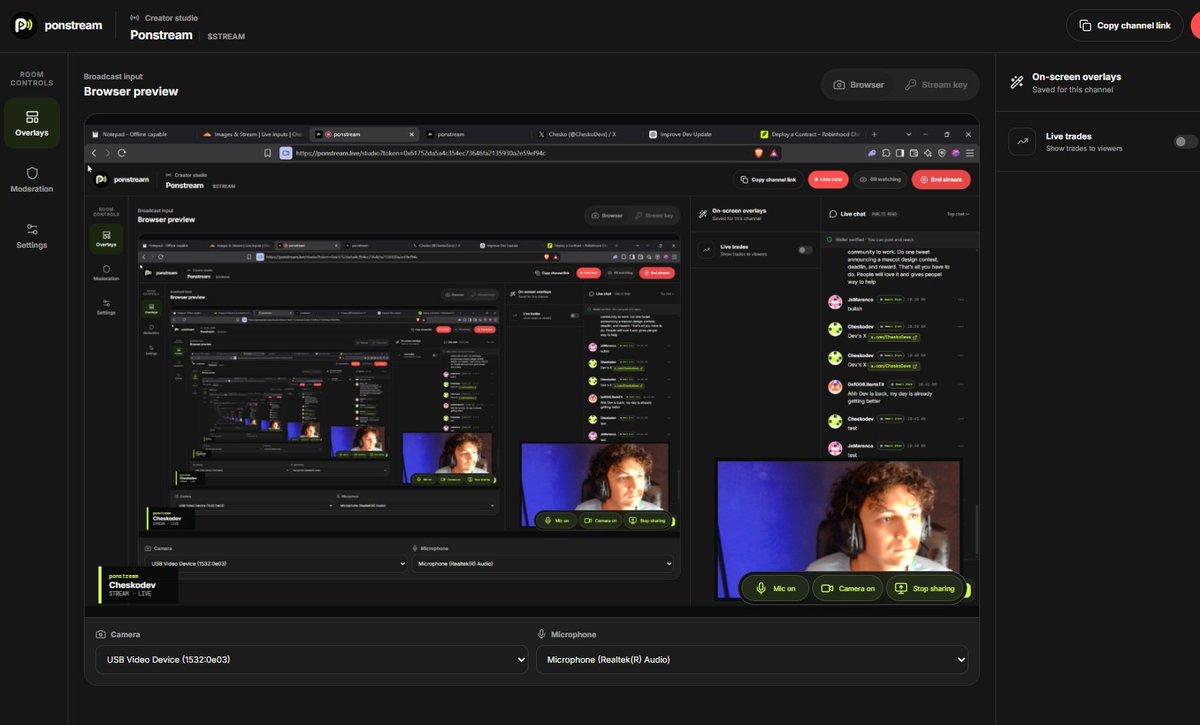Image resolution: width=1200 pixels, height=725 pixels.
Task: Switch to the Browser broadcast input tab
Action: coord(859,85)
